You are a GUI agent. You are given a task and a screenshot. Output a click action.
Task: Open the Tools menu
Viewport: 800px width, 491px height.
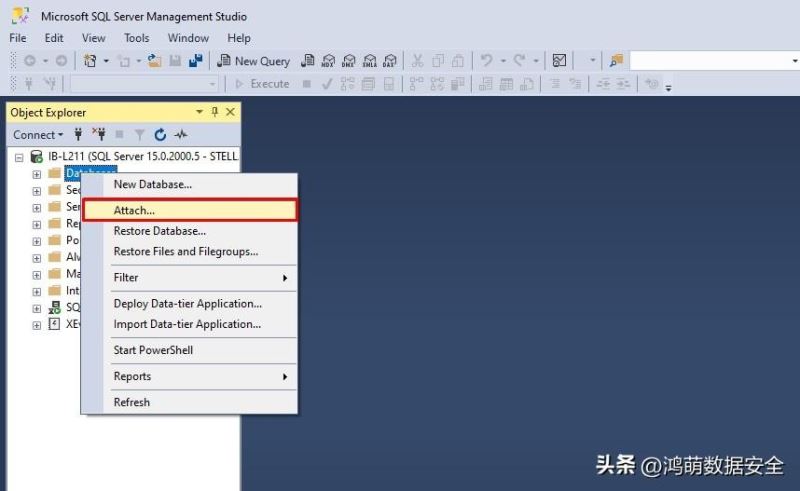[137, 38]
